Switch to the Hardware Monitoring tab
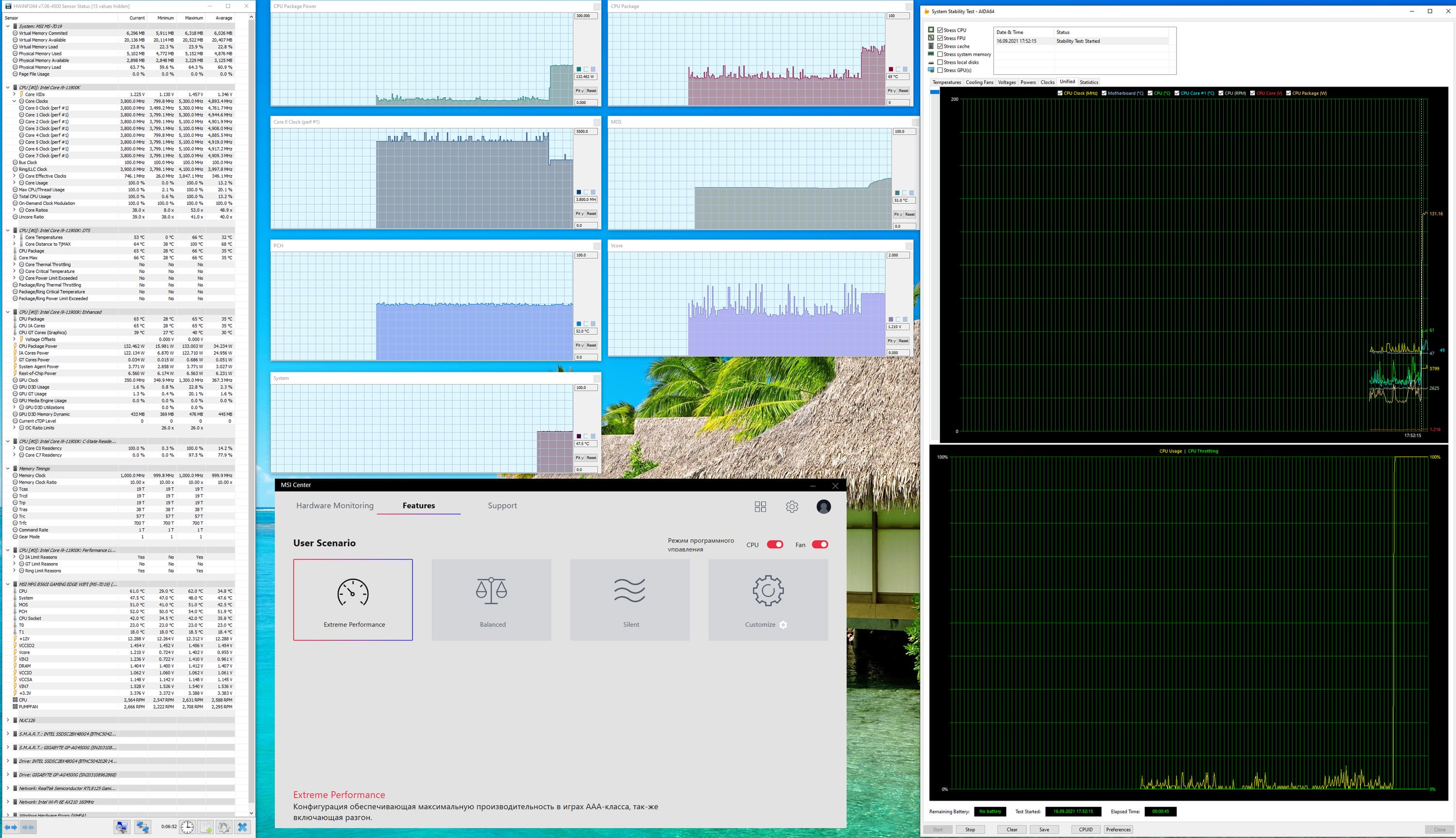The image size is (1456, 838). [x=334, y=505]
